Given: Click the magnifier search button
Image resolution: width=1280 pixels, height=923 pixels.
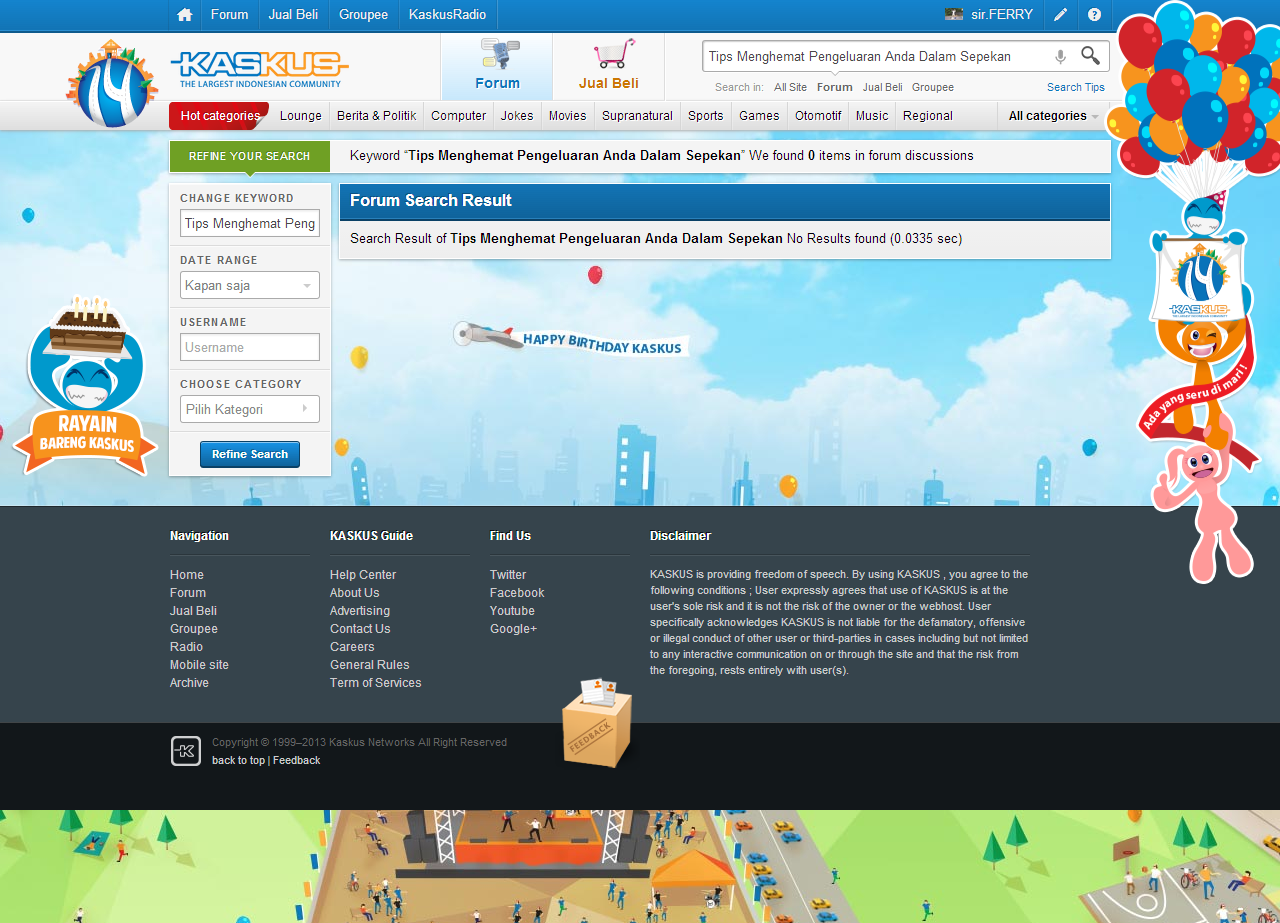Looking at the screenshot, I should (x=1090, y=56).
